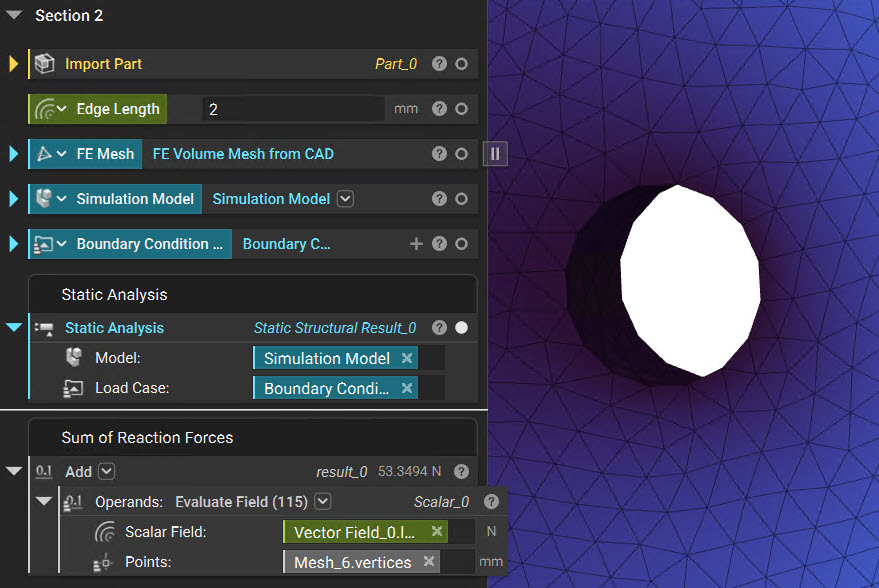Open the Simulation Model type dropdown

pos(345,199)
